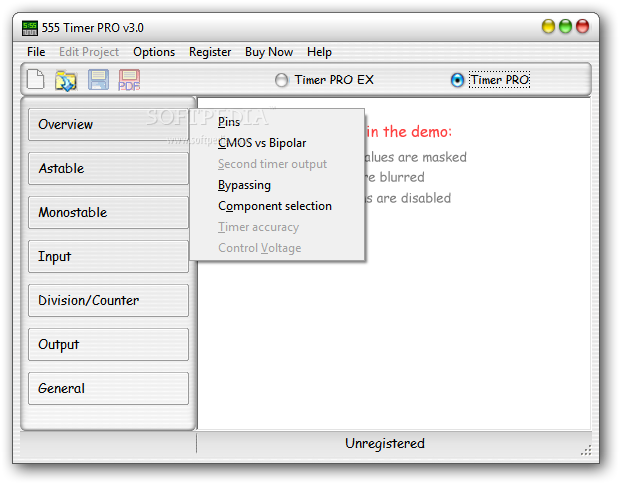The height and width of the screenshot is (484, 620).
Task: Click the '555 Timer PRO v3.0' title text
Action: coord(93,28)
